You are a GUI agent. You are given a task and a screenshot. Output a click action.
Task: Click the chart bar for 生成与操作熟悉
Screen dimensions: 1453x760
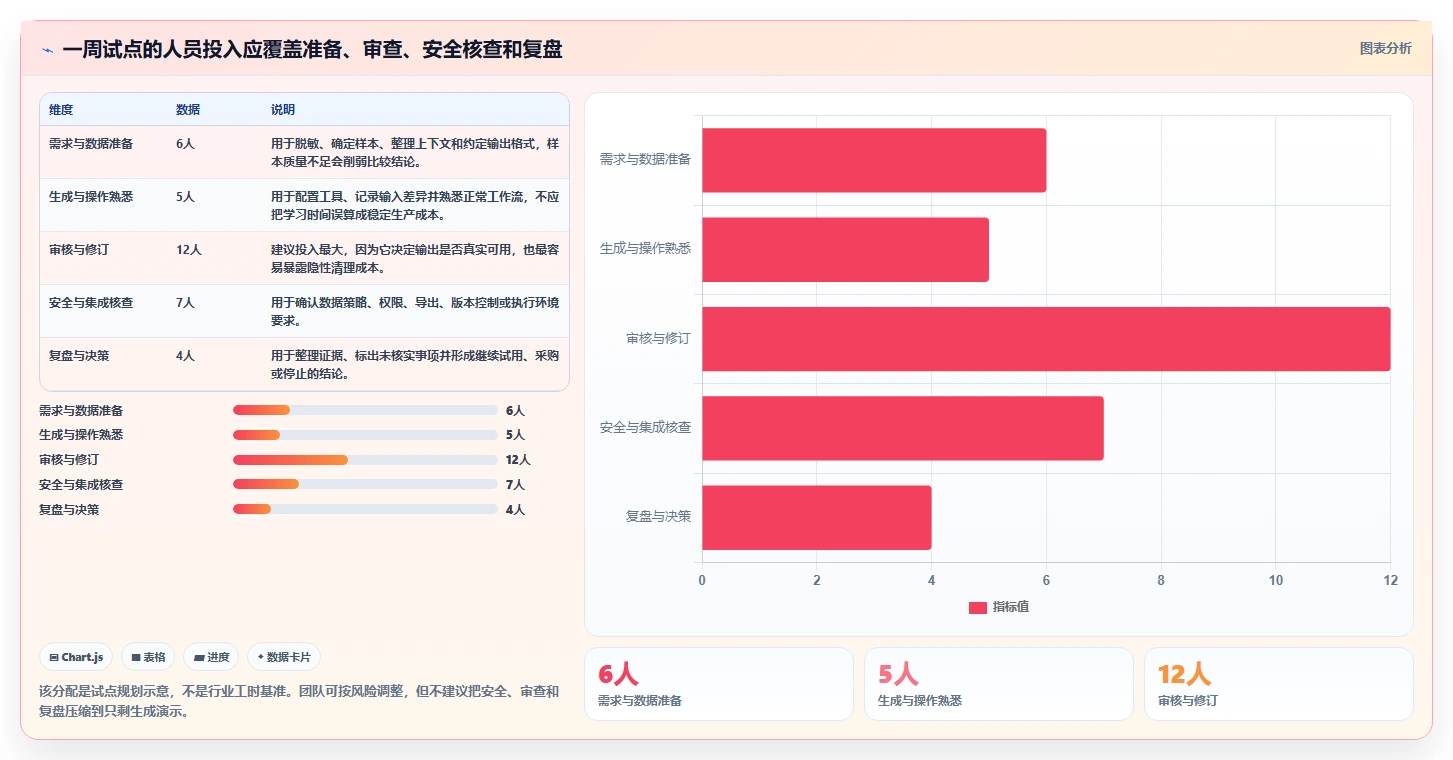coord(845,249)
